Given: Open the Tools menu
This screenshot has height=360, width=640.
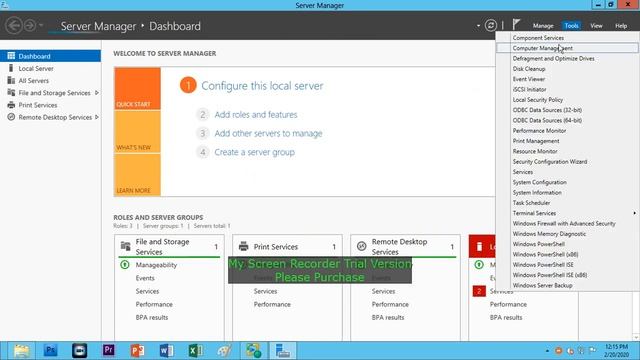Looking at the screenshot, I should pos(571,26).
